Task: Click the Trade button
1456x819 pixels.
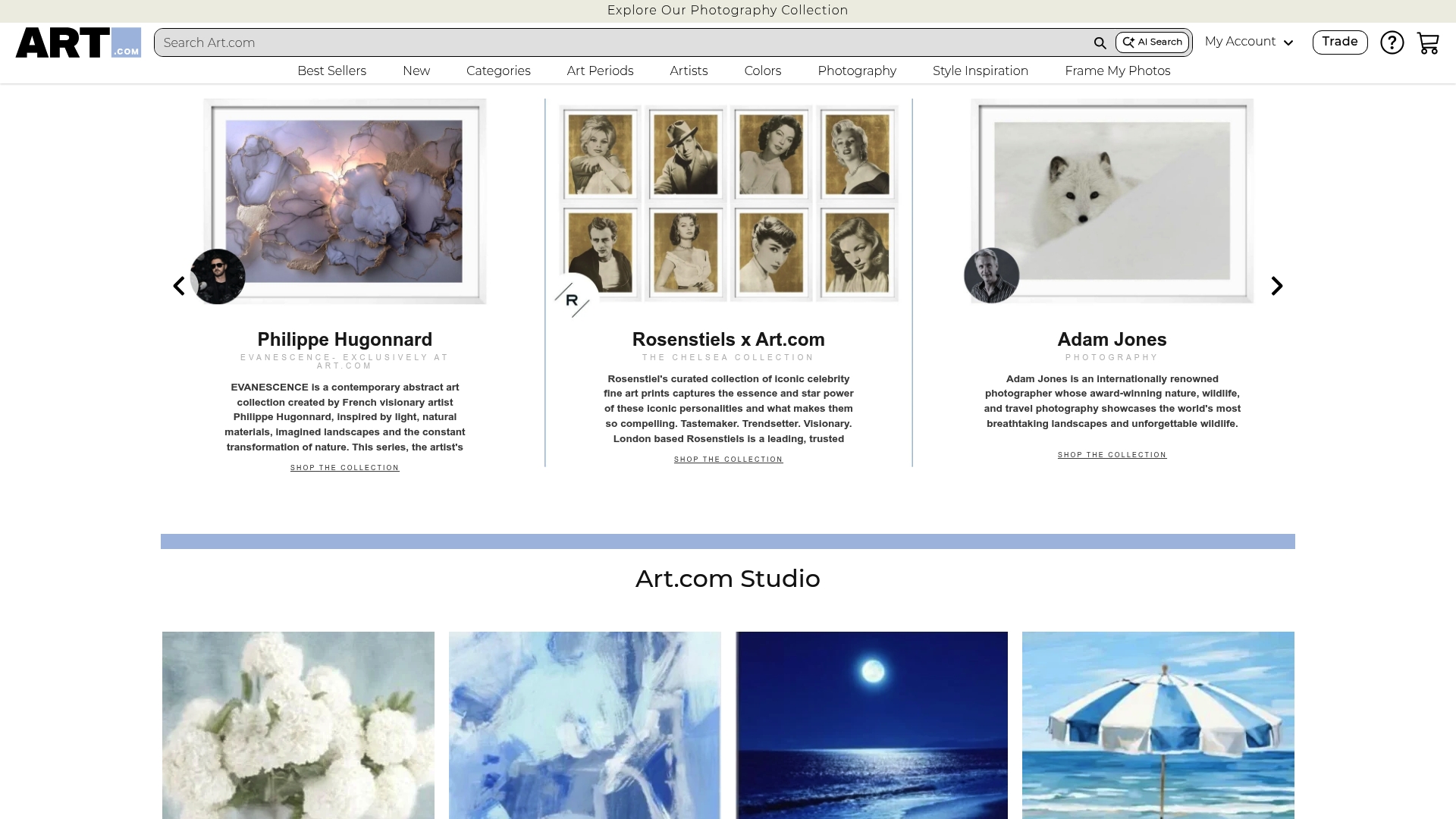Action: tap(1339, 42)
